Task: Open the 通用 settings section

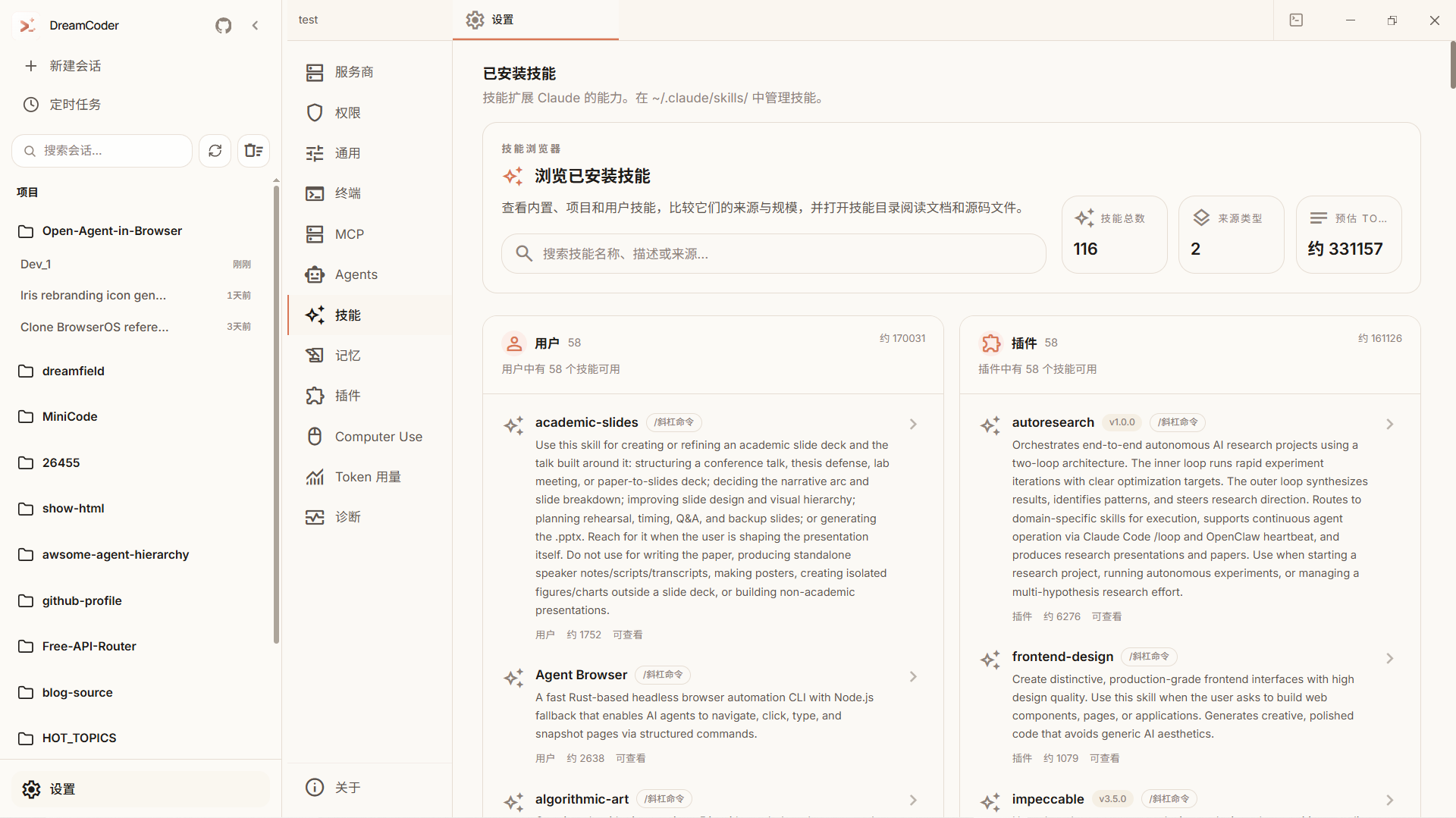Action: [370, 153]
